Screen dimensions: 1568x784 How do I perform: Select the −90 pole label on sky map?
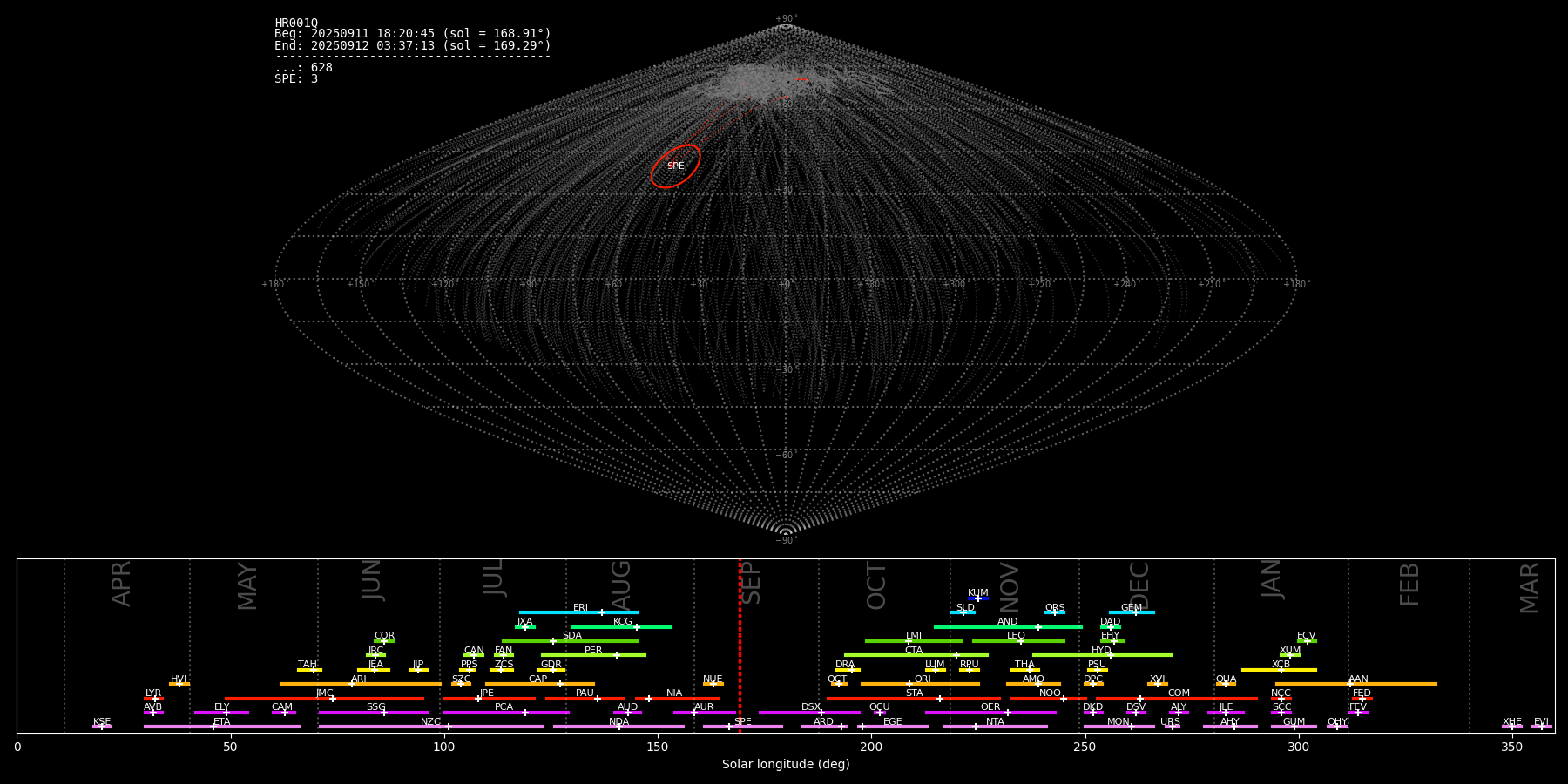coord(786,540)
